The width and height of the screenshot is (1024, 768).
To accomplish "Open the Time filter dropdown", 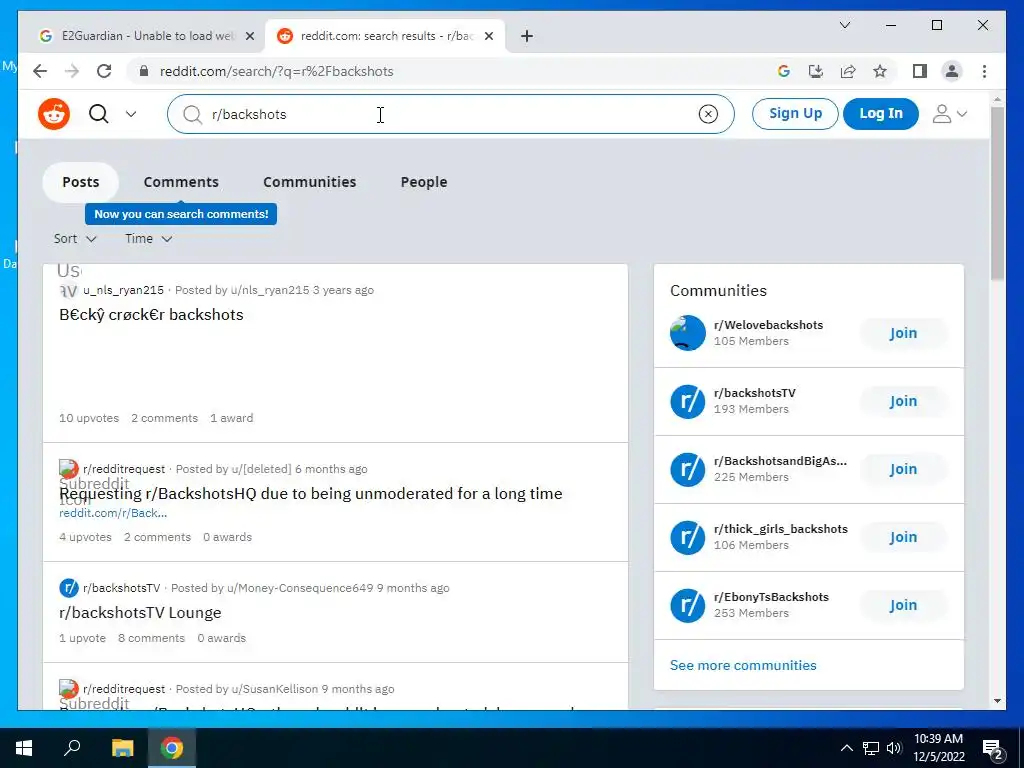I will click(148, 239).
